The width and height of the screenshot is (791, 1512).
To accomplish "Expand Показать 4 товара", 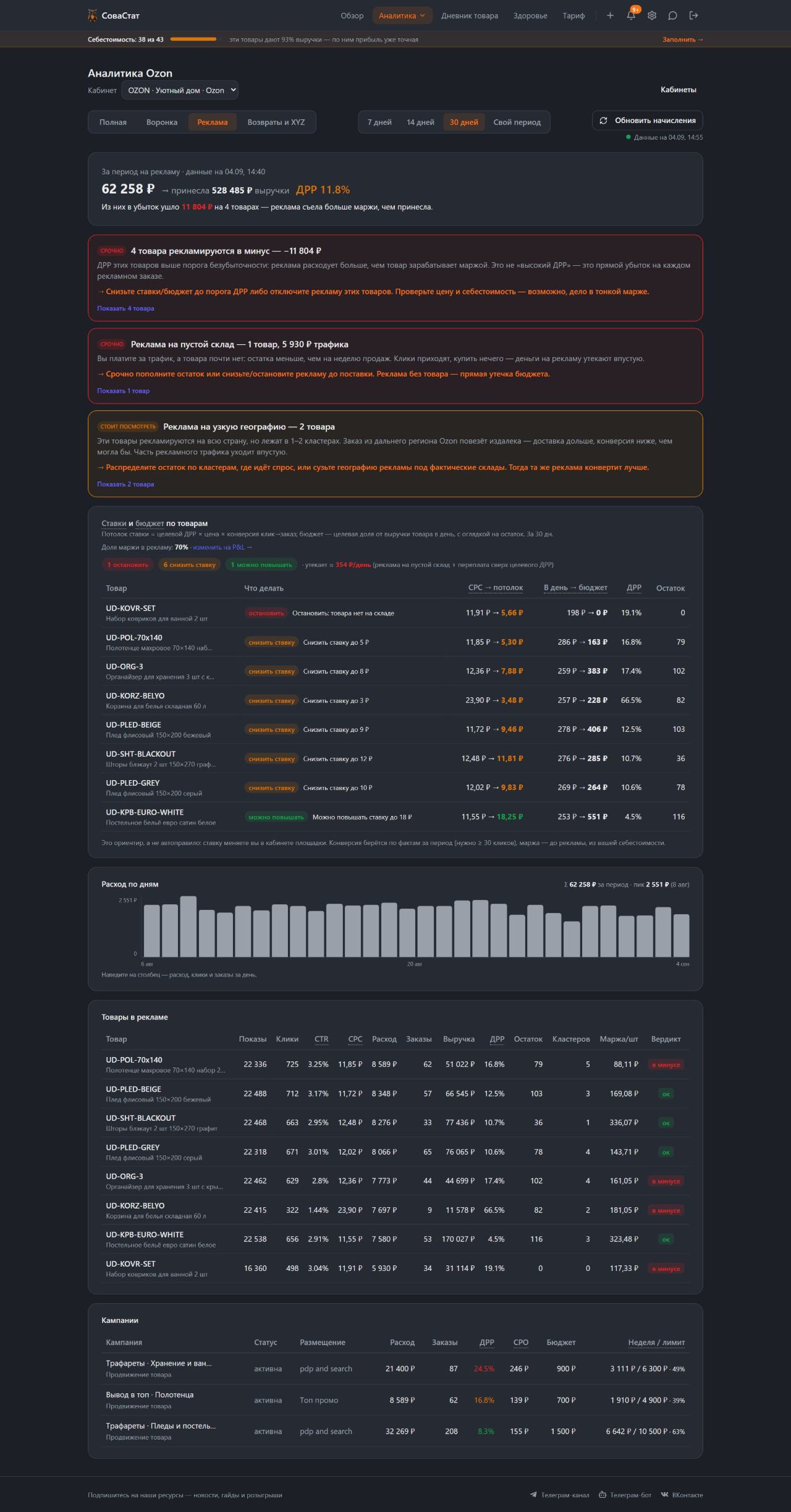I will pos(125,308).
